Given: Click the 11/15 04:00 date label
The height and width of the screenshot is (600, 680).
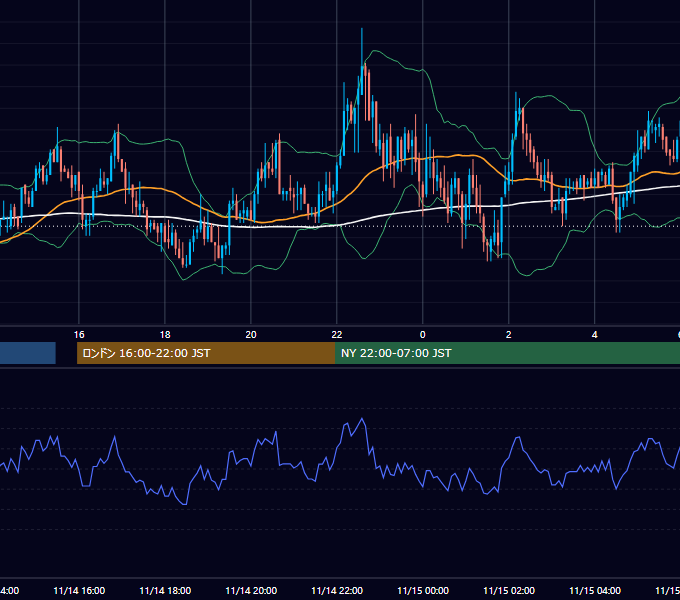Looking at the screenshot, I should pos(595,590).
